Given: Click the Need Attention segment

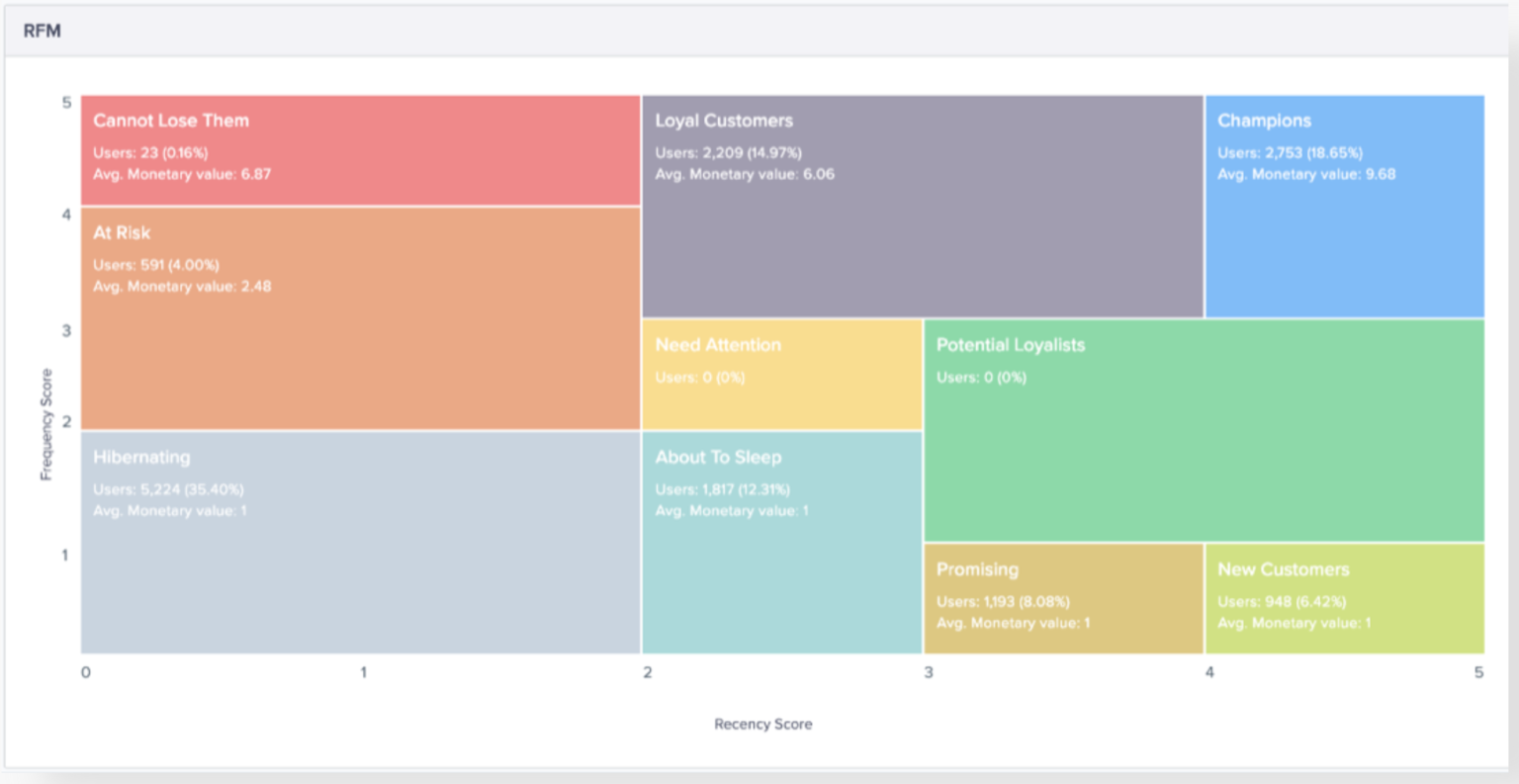Looking at the screenshot, I should 781,376.
